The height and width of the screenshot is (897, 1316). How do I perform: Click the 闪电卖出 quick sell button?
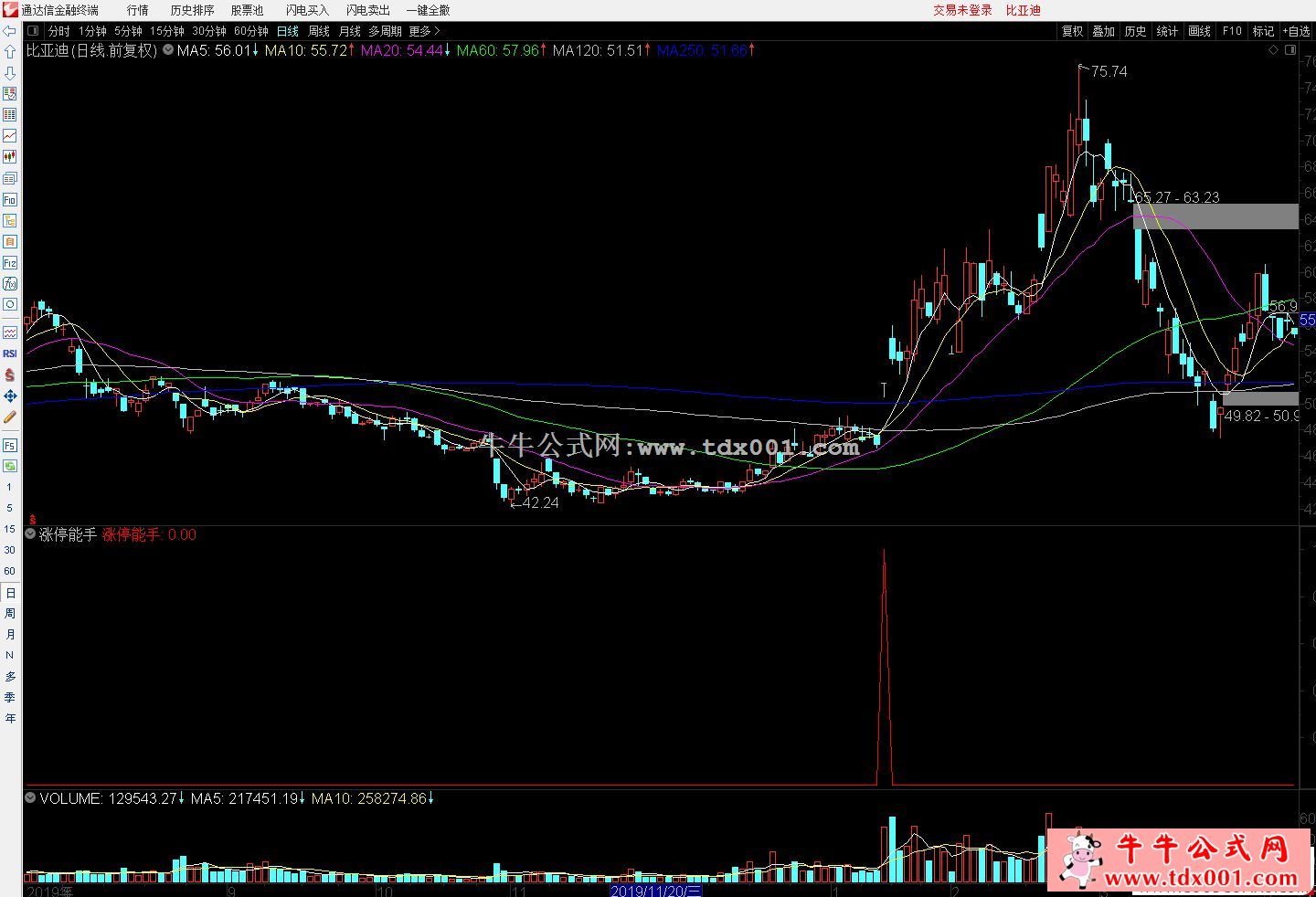[368, 10]
